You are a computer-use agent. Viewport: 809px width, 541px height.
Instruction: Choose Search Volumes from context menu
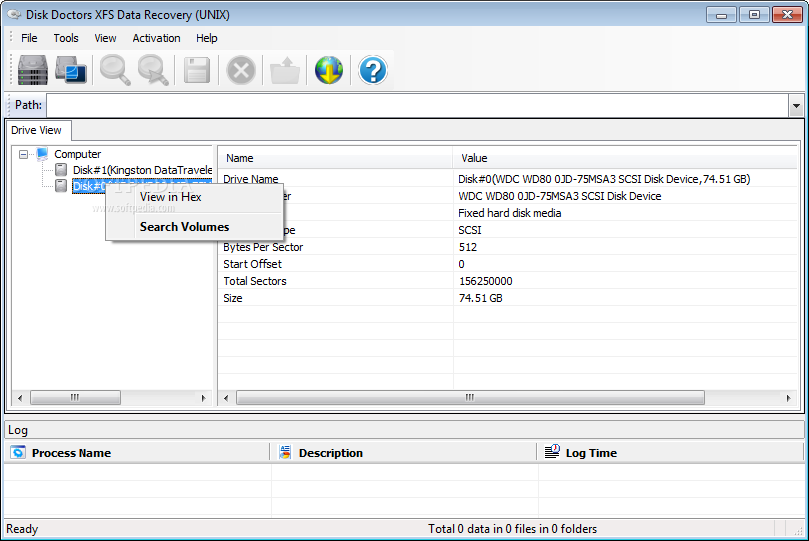click(195, 227)
